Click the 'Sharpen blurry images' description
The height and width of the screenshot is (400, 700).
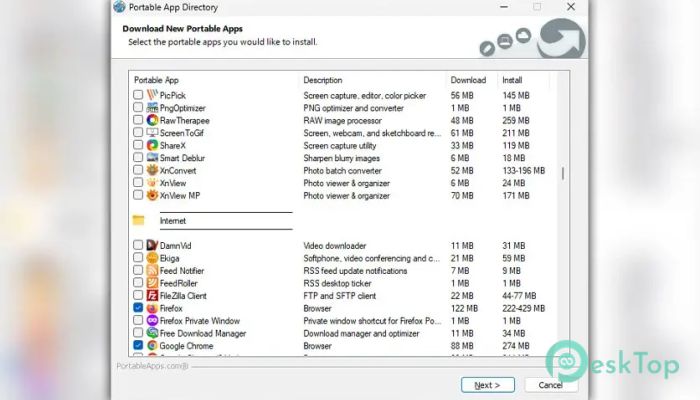[x=342, y=158]
